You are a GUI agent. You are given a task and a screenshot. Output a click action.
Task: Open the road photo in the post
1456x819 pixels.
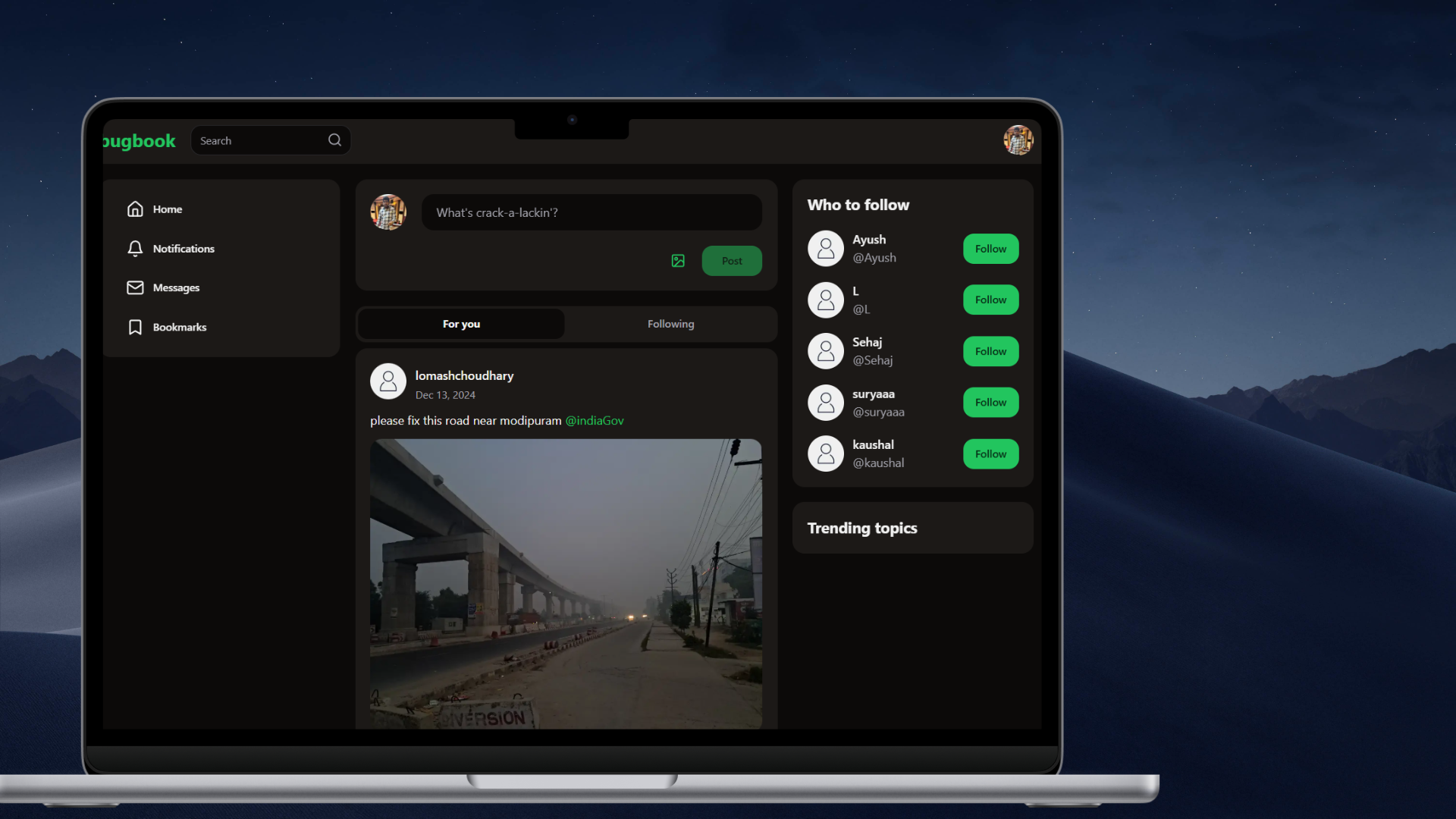566,584
